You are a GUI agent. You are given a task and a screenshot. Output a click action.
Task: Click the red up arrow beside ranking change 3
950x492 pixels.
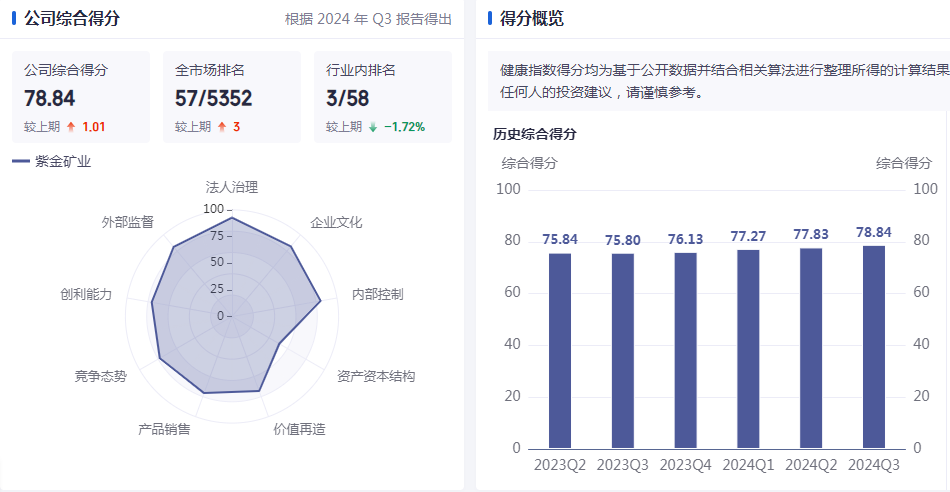(222, 127)
